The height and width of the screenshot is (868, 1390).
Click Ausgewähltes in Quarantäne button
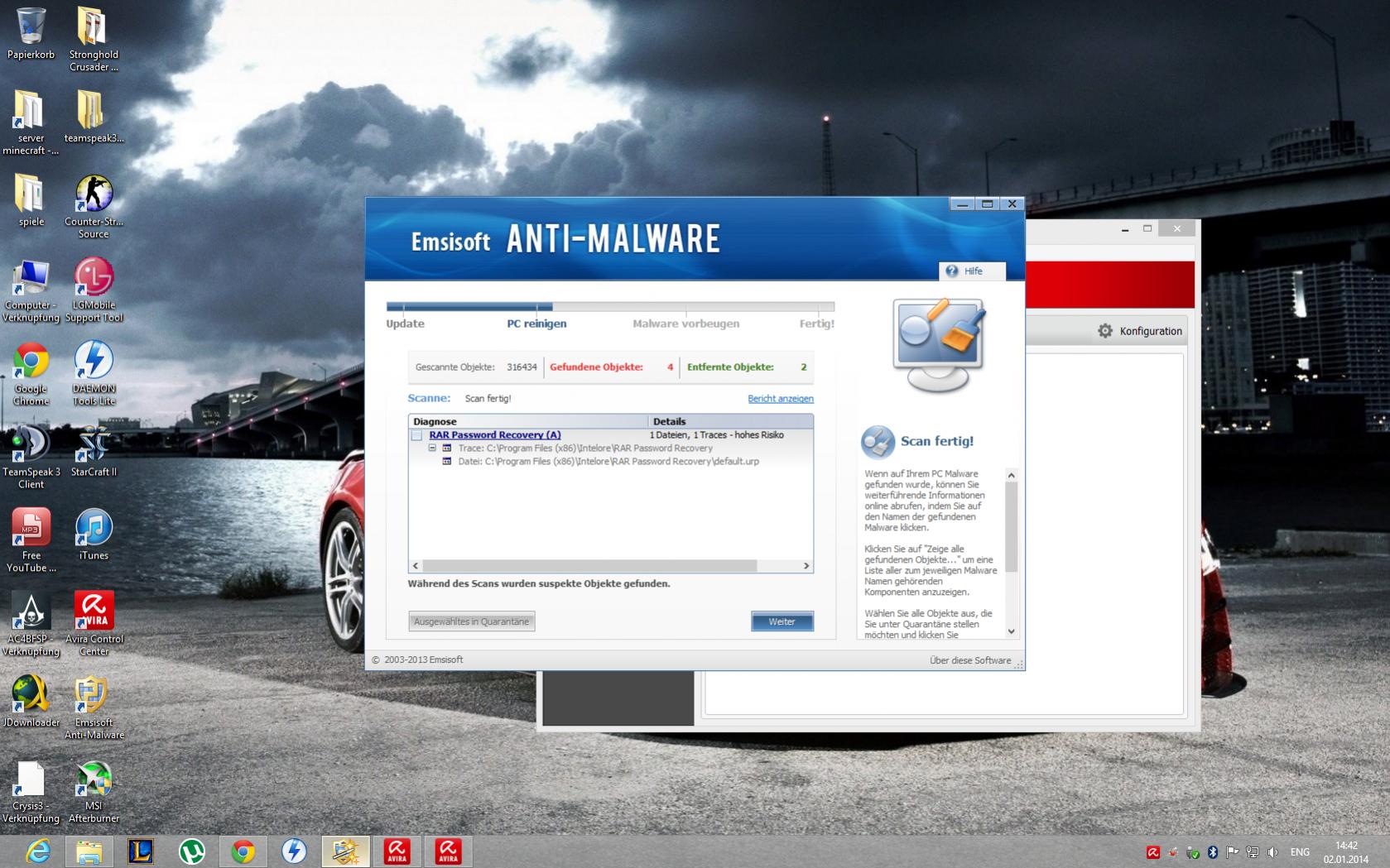(x=472, y=621)
